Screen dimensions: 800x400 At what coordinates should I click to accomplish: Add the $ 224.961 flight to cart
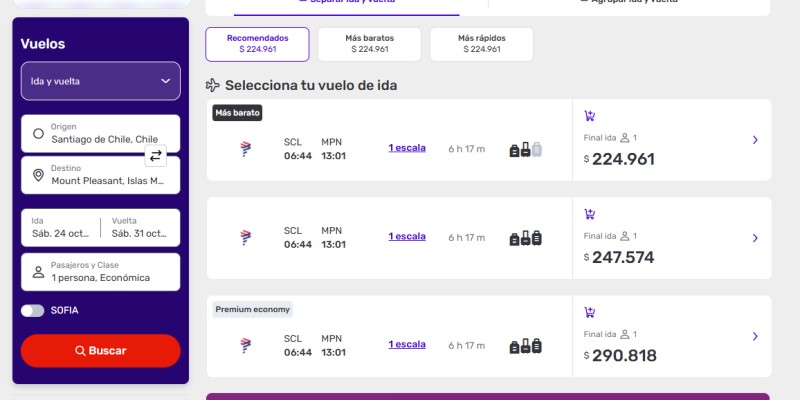(590, 116)
